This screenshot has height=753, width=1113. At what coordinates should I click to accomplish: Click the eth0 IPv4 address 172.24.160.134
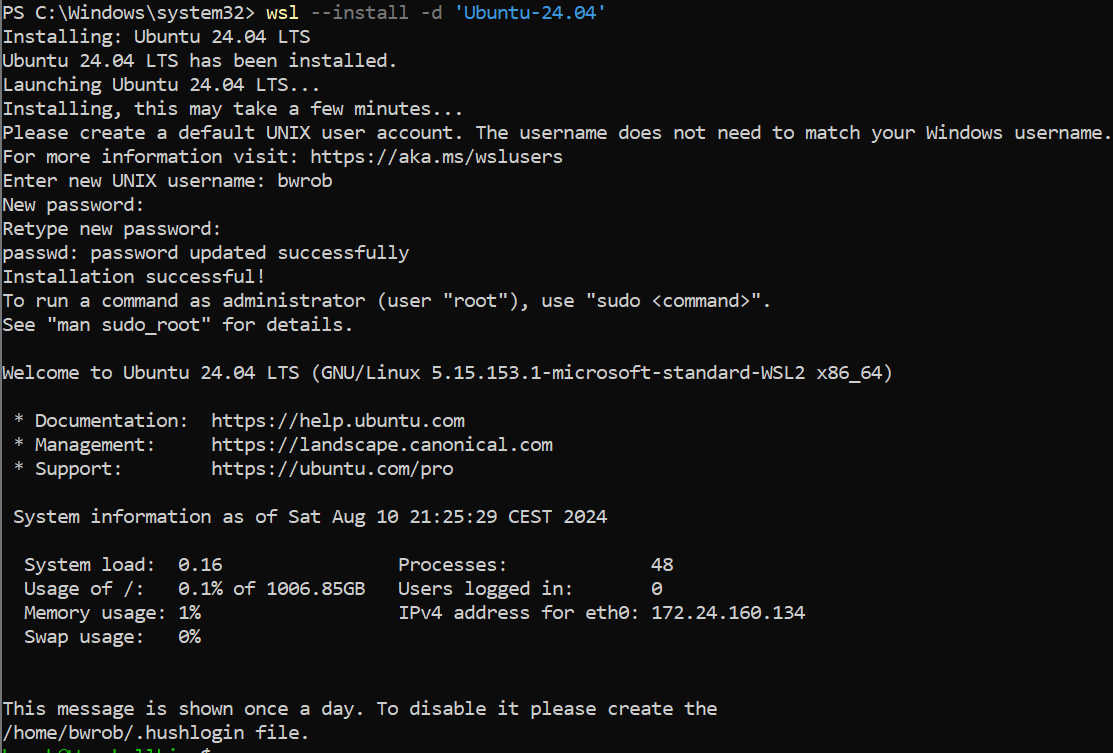point(728,613)
